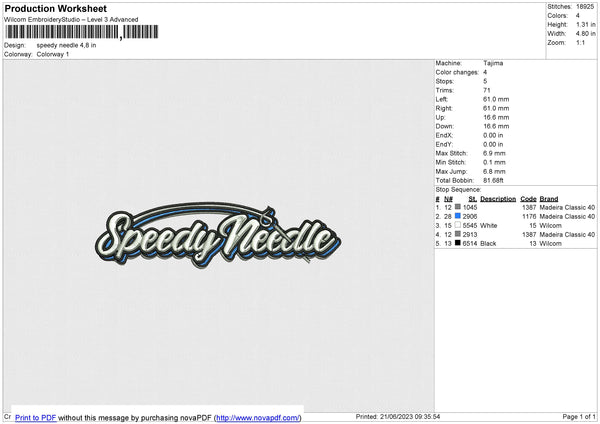Click the Left value '61.0 mm'
This screenshot has width=600, height=424.
click(496, 99)
